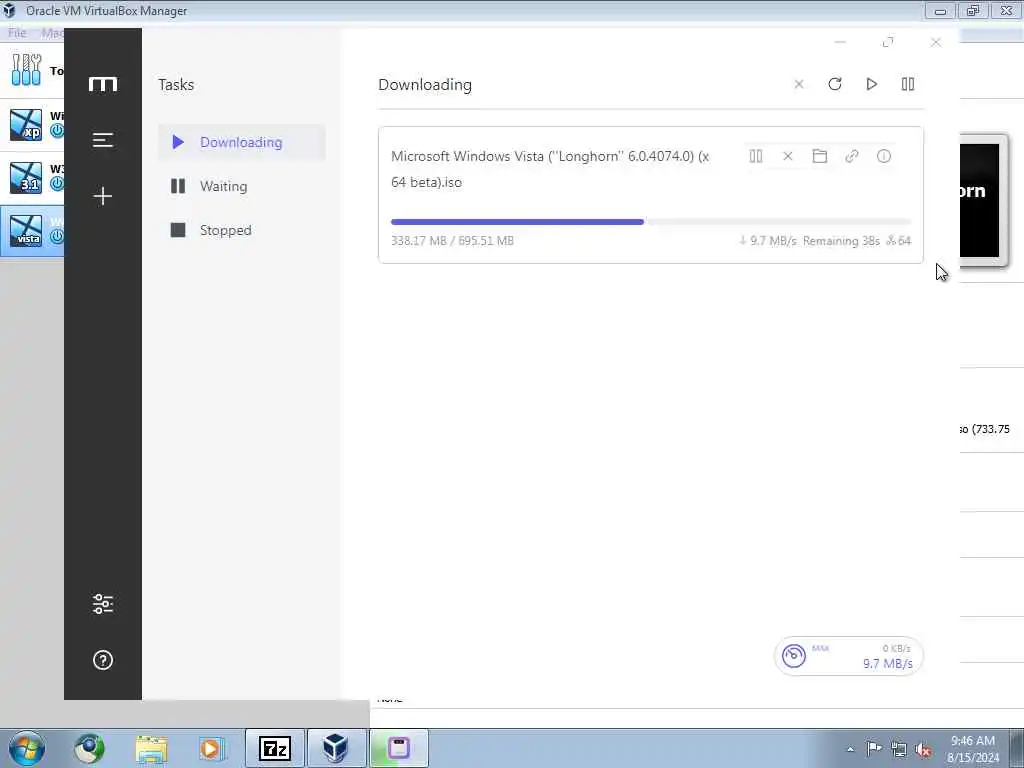Screen dimensions: 1024x768
Task: Show info for the Longhorn iso task
Action: pos(884,156)
